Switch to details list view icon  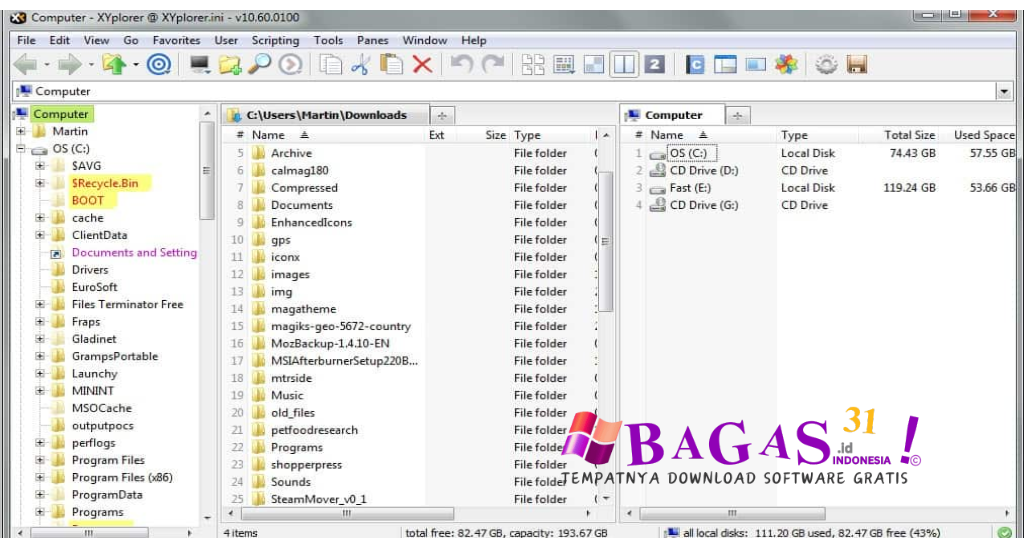pos(564,65)
